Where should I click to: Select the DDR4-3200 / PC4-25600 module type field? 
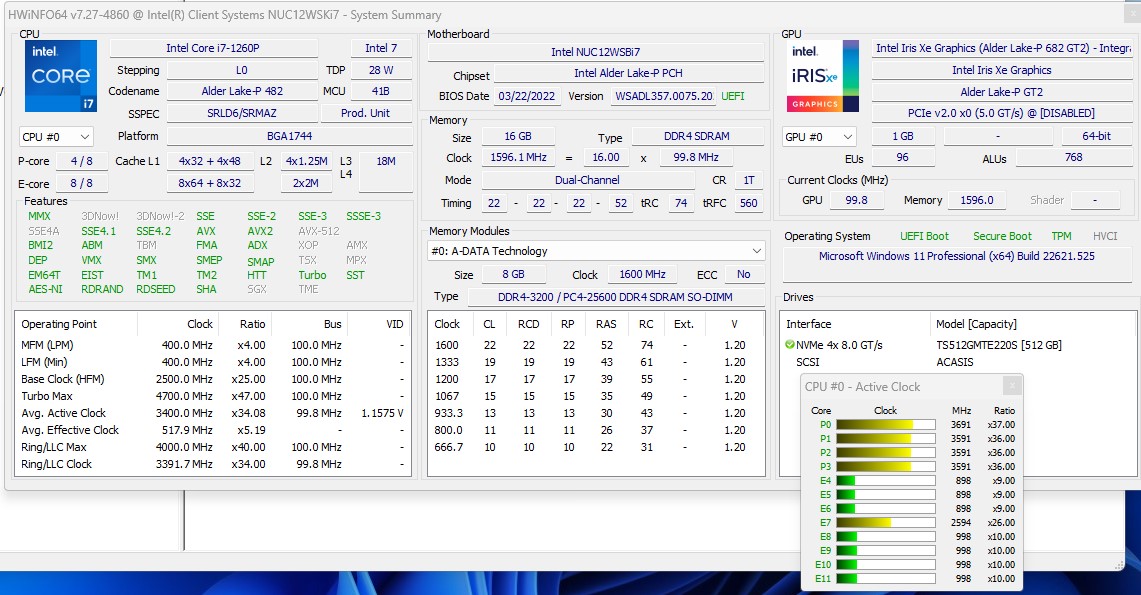coord(616,297)
